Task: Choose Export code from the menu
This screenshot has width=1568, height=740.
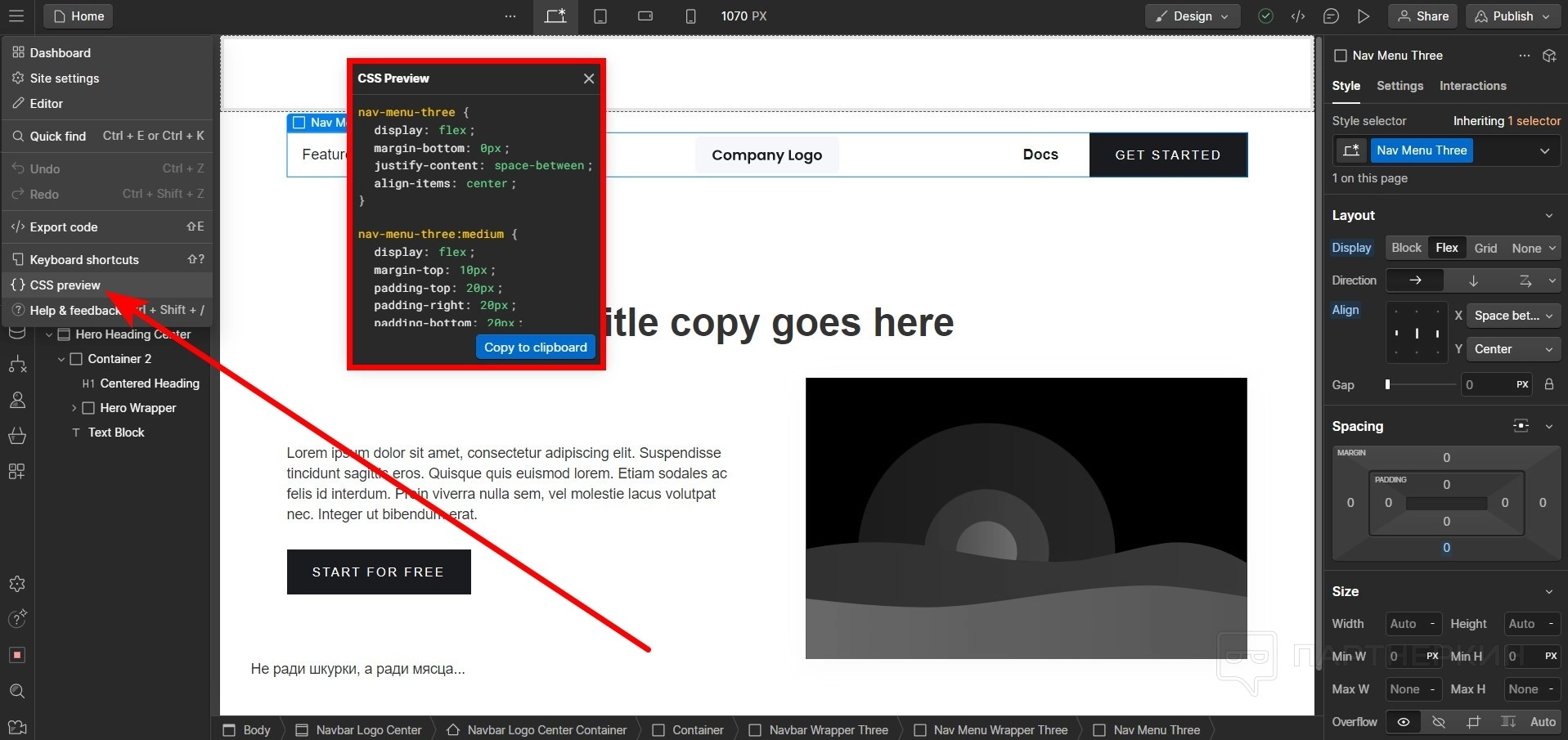Action: [64, 227]
